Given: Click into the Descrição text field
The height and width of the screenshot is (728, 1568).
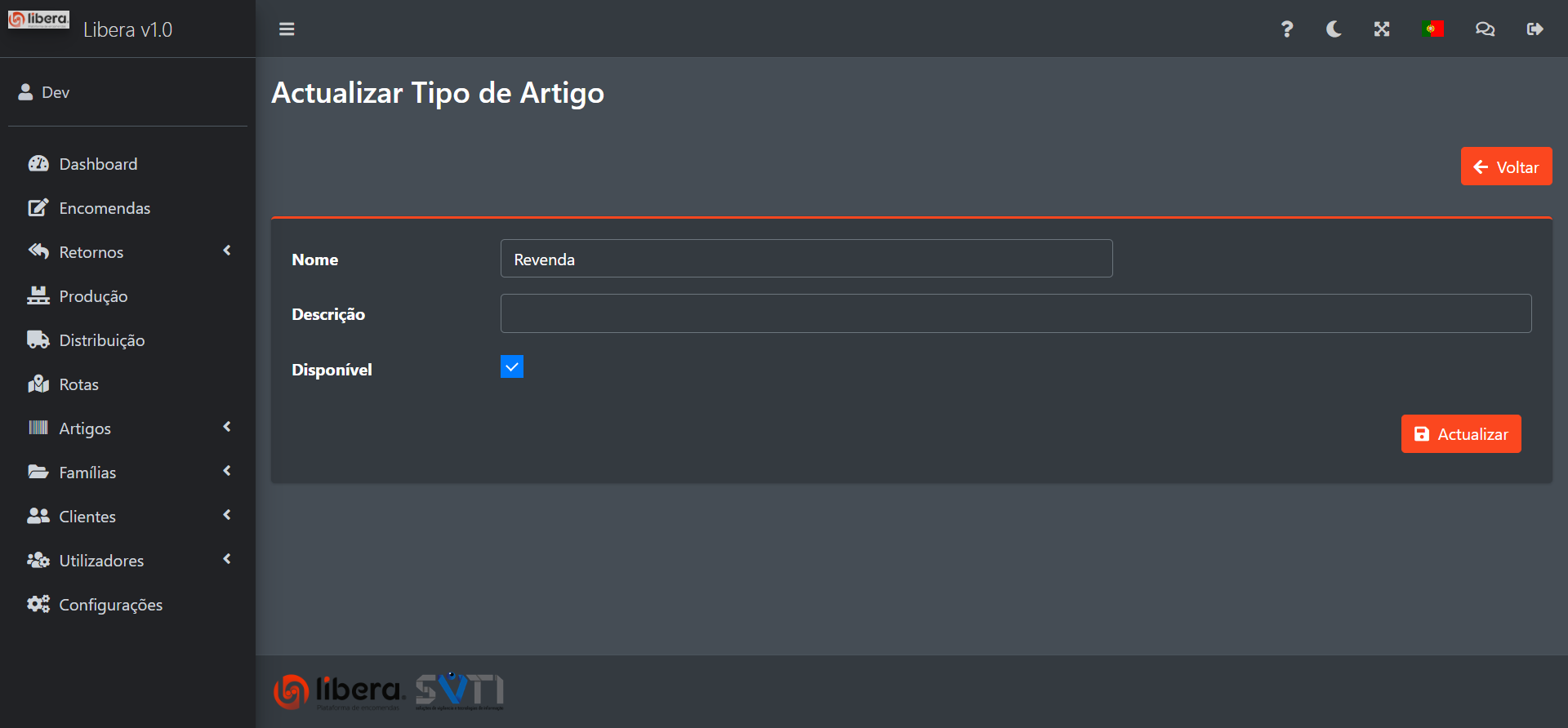Looking at the screenshot, I should pos(1015,313).
